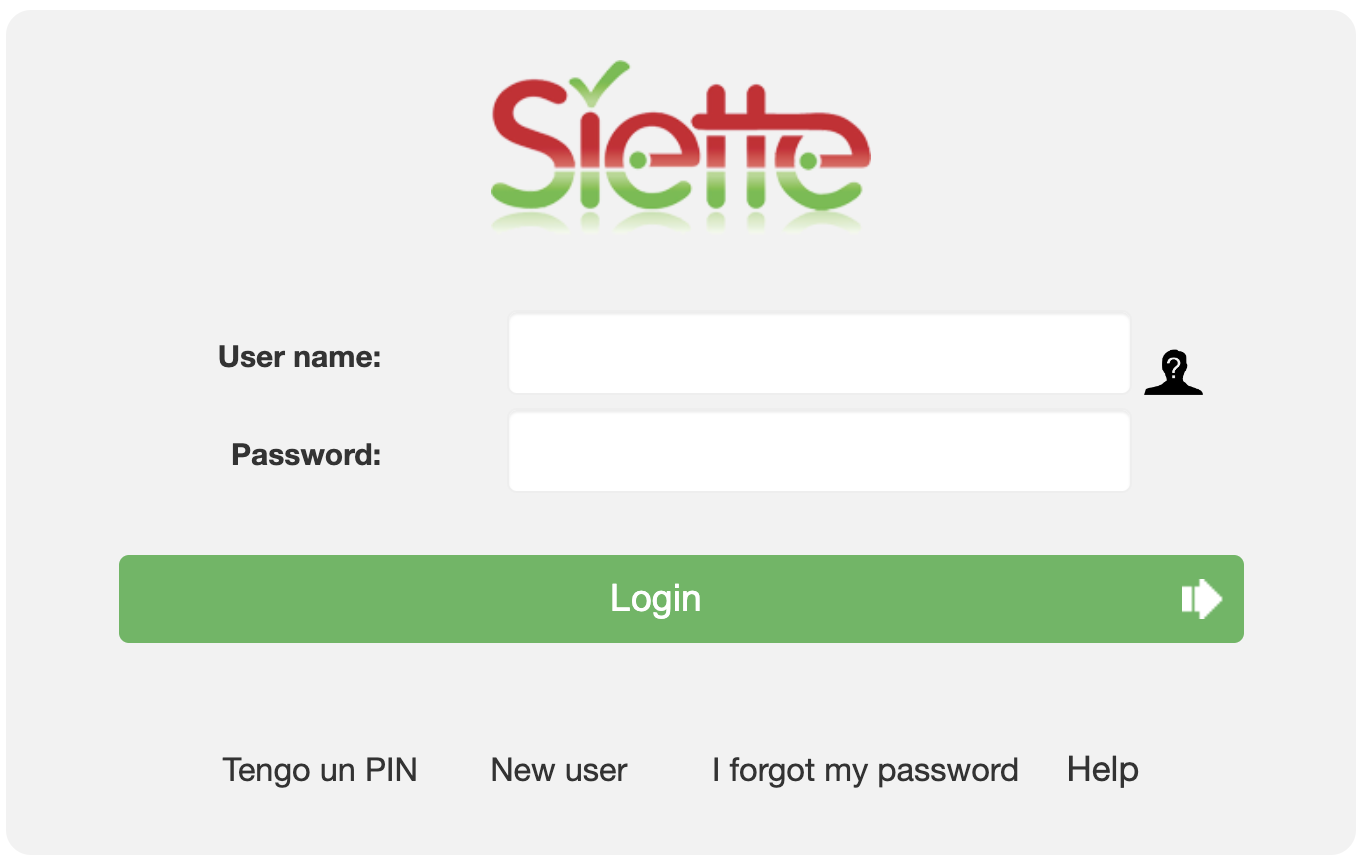
Task: Follow the I forgot my password link
Action: point(865,770)
